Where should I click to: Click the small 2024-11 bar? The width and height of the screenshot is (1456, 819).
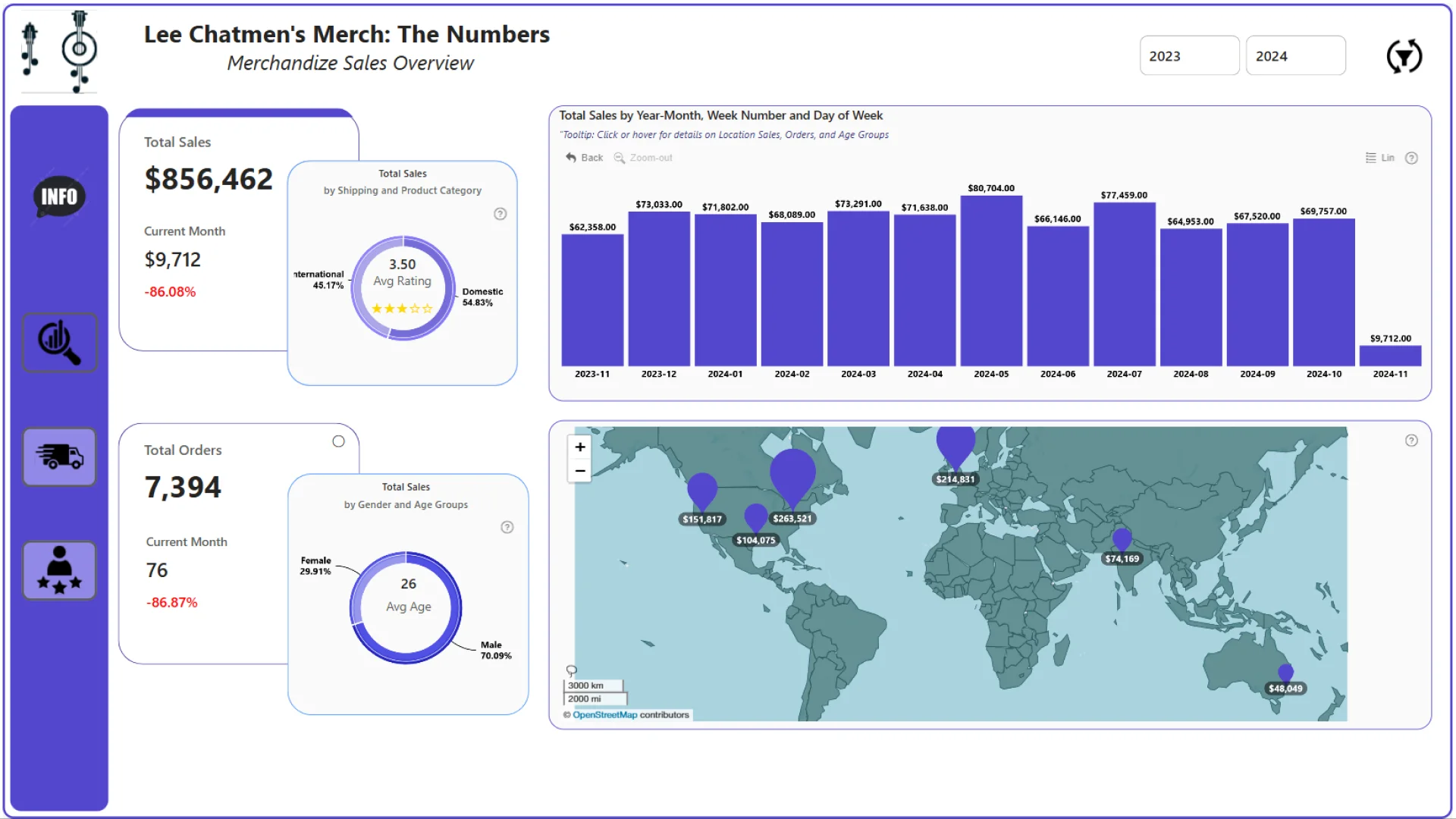[1390, 356]
